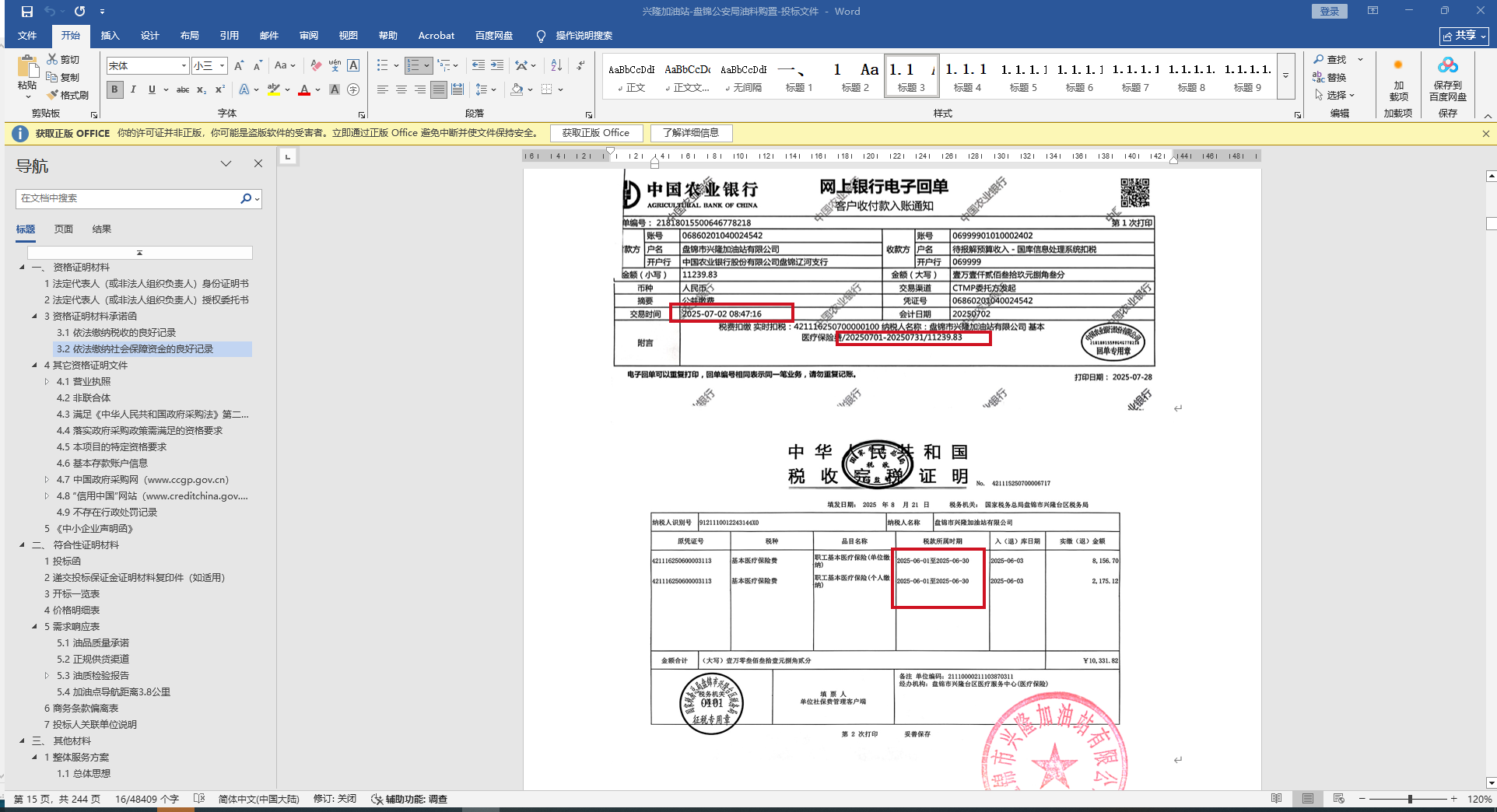1497x812 pixels.
Task: Click the grow font size icon
Action: (239, 66)
